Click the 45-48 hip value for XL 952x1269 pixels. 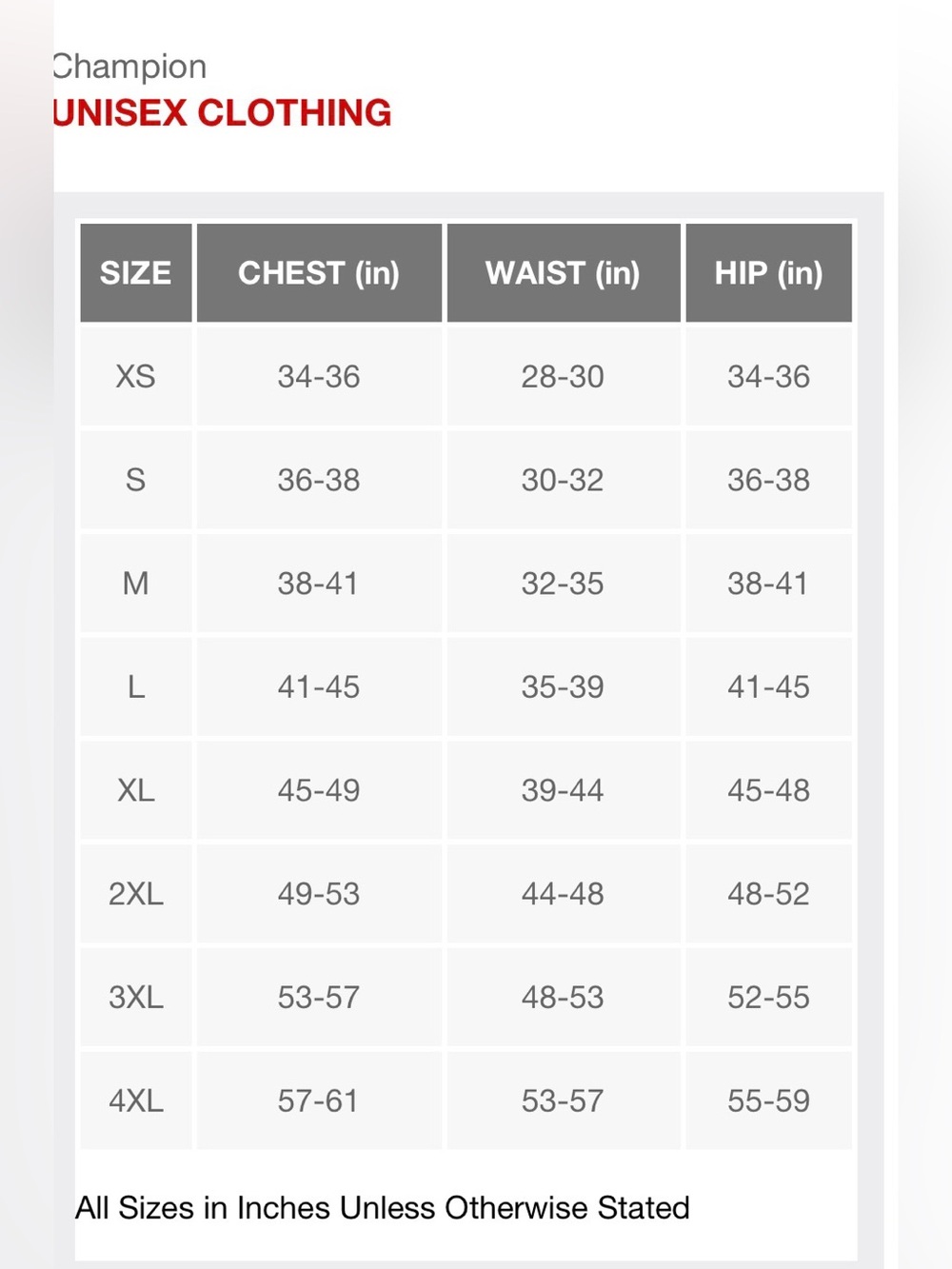tap(768, 790)
